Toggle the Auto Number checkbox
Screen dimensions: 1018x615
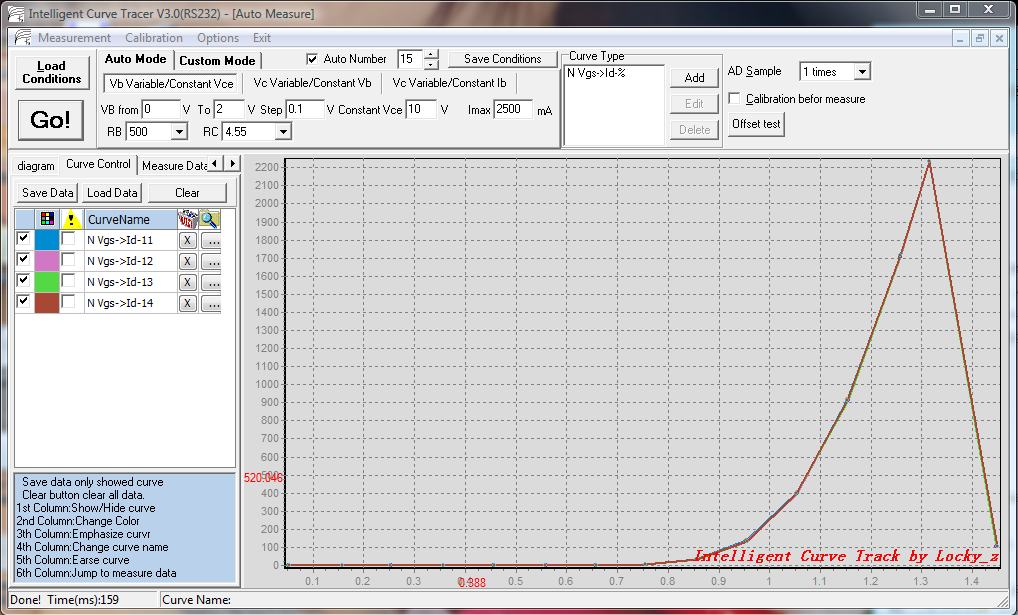(312, 59)
